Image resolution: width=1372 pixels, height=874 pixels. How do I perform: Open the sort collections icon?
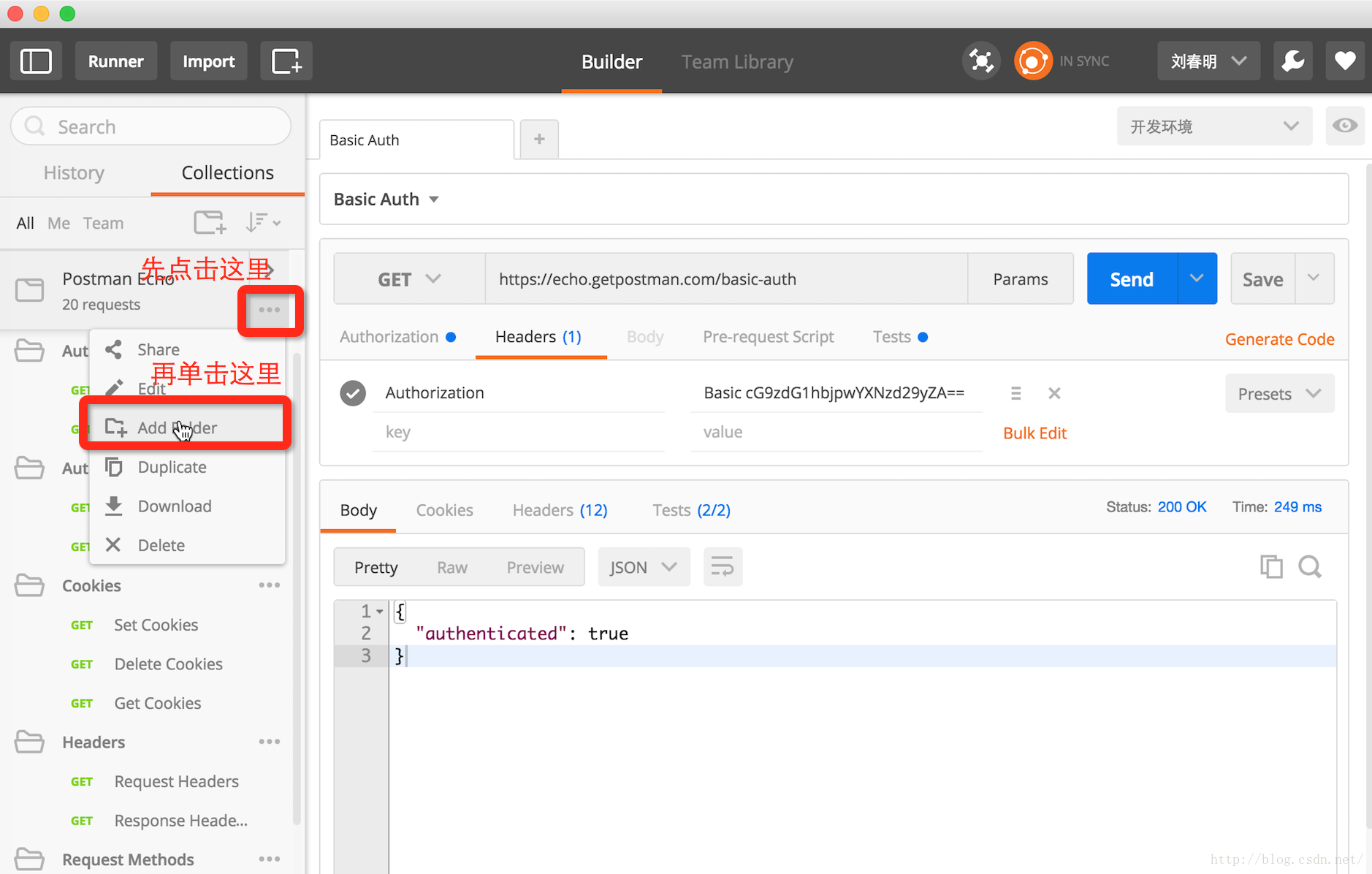pyautogui.click(x=263, y=222)
